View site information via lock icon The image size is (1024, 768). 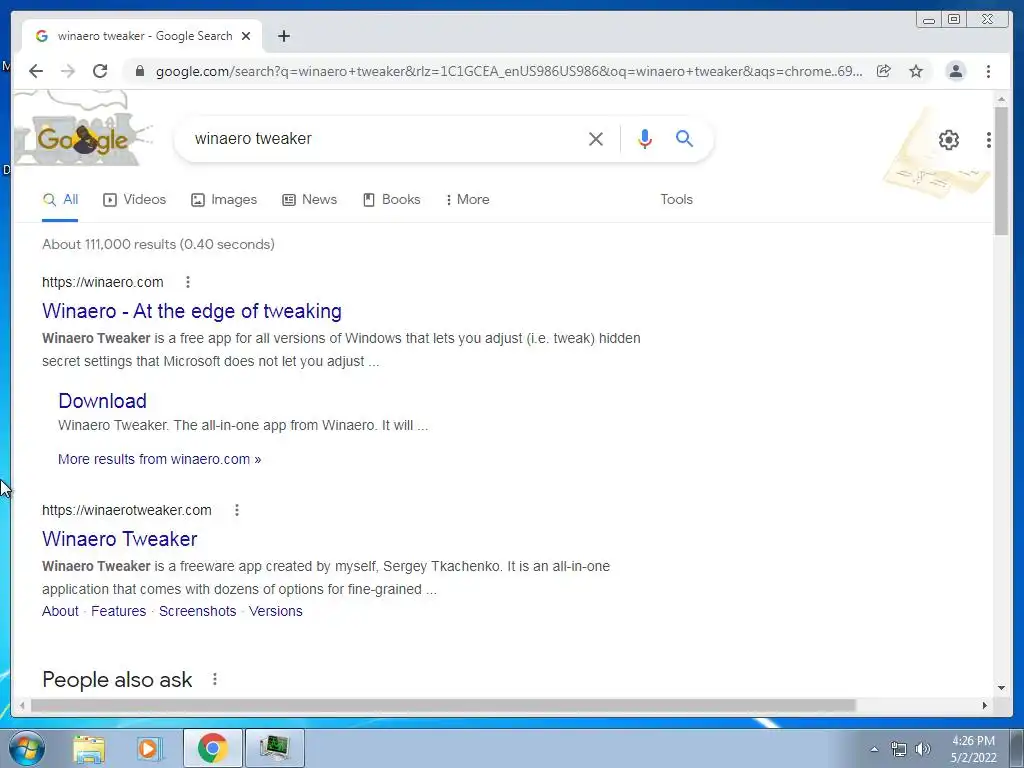click(x=140, y=71)
